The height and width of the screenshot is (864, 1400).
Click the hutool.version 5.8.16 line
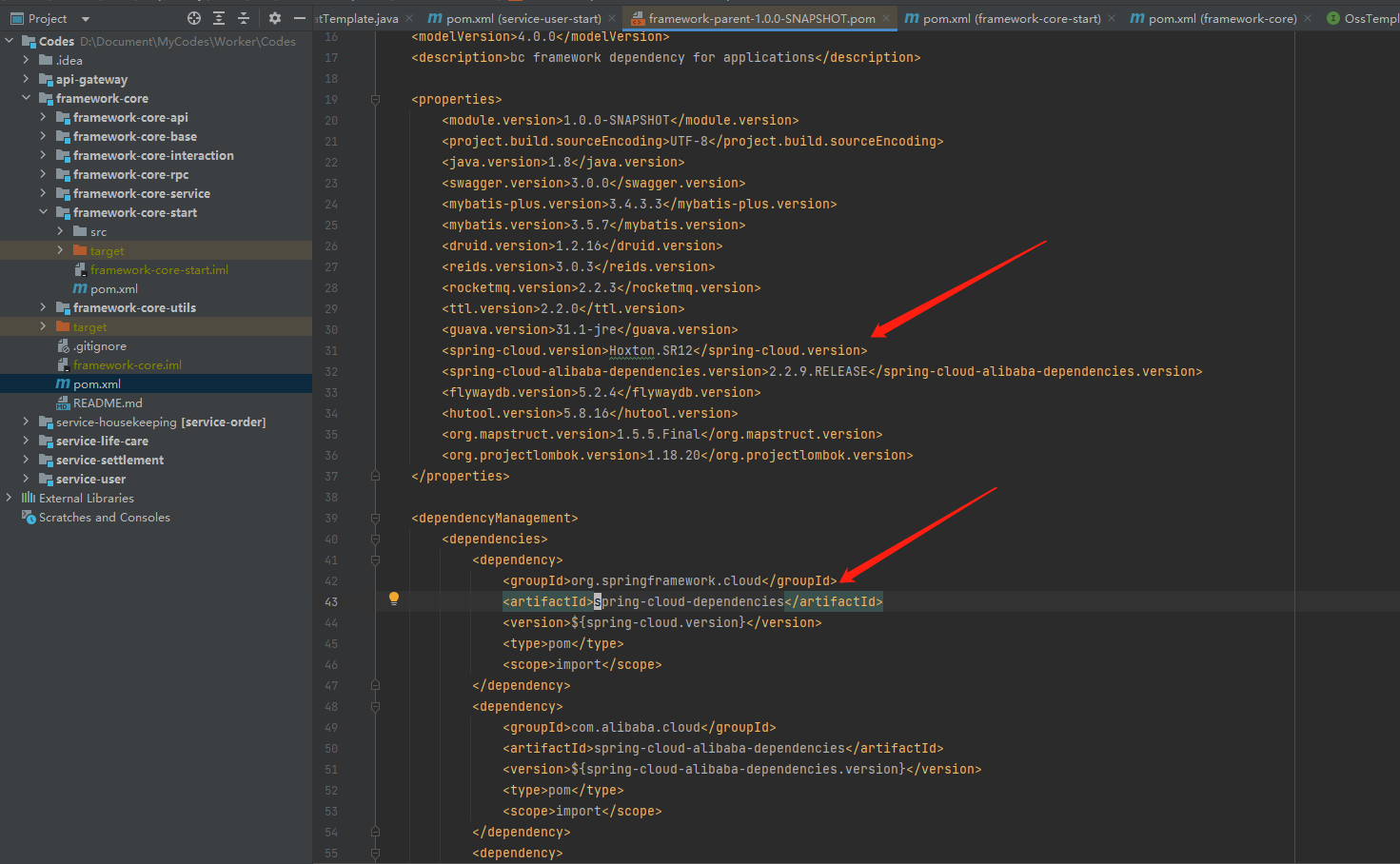[590, 413]
